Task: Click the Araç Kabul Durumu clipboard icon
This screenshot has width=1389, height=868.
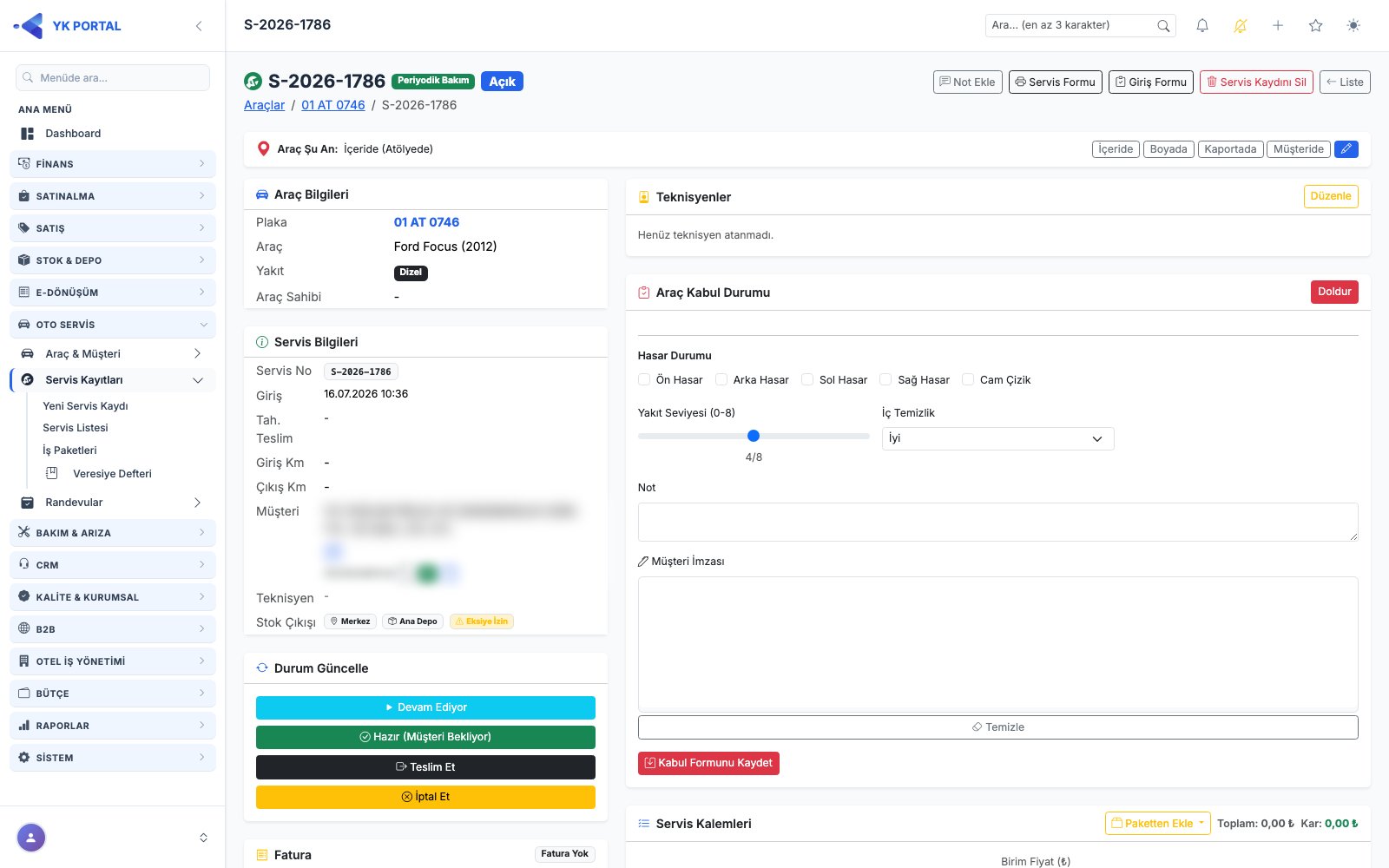Action: click(644, 293)
